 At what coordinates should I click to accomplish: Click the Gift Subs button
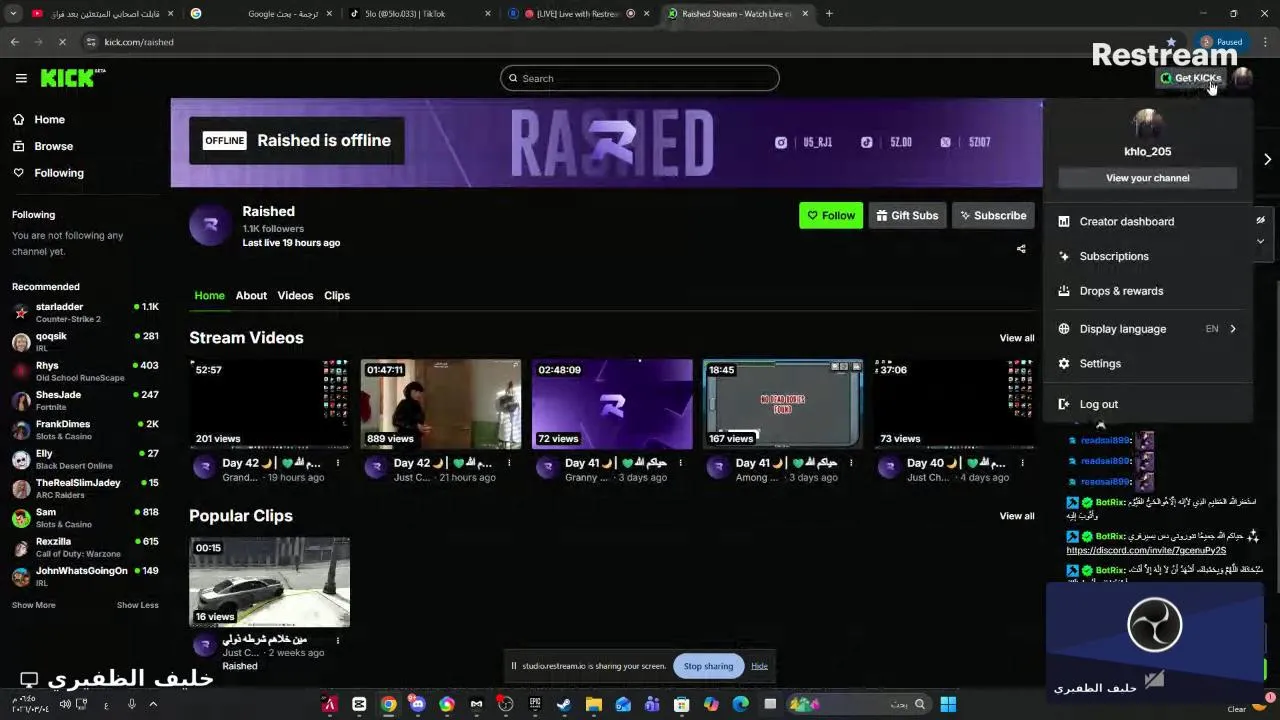point(907,215)
